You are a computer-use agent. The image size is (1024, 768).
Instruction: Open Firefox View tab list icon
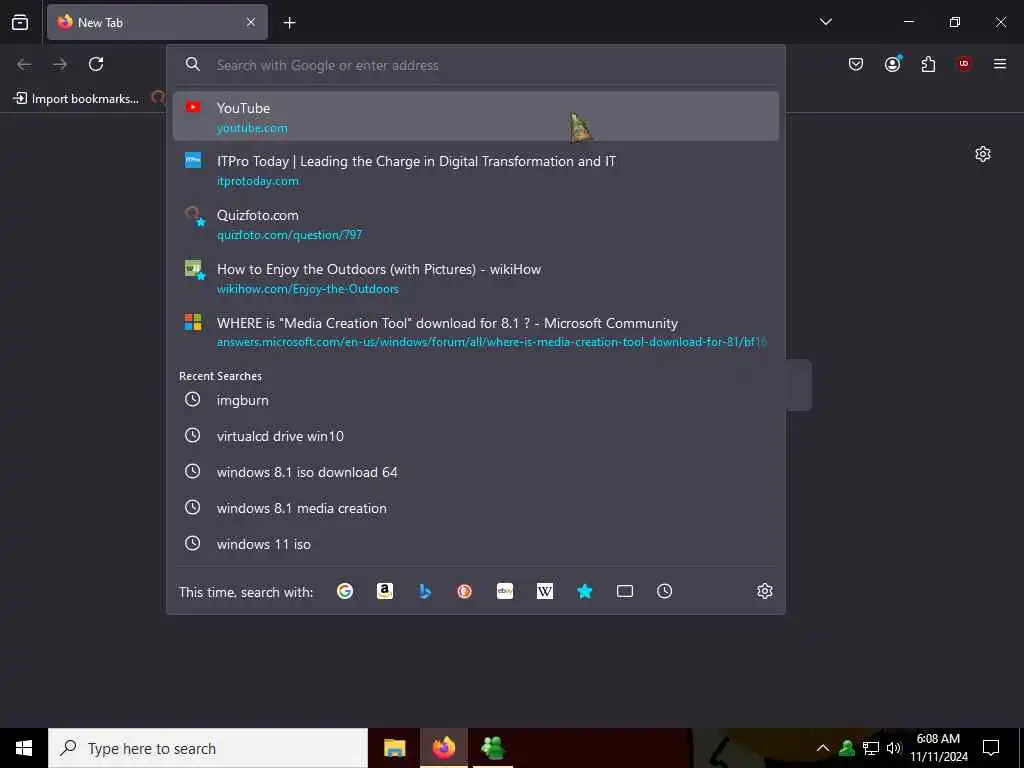point(20,22)
